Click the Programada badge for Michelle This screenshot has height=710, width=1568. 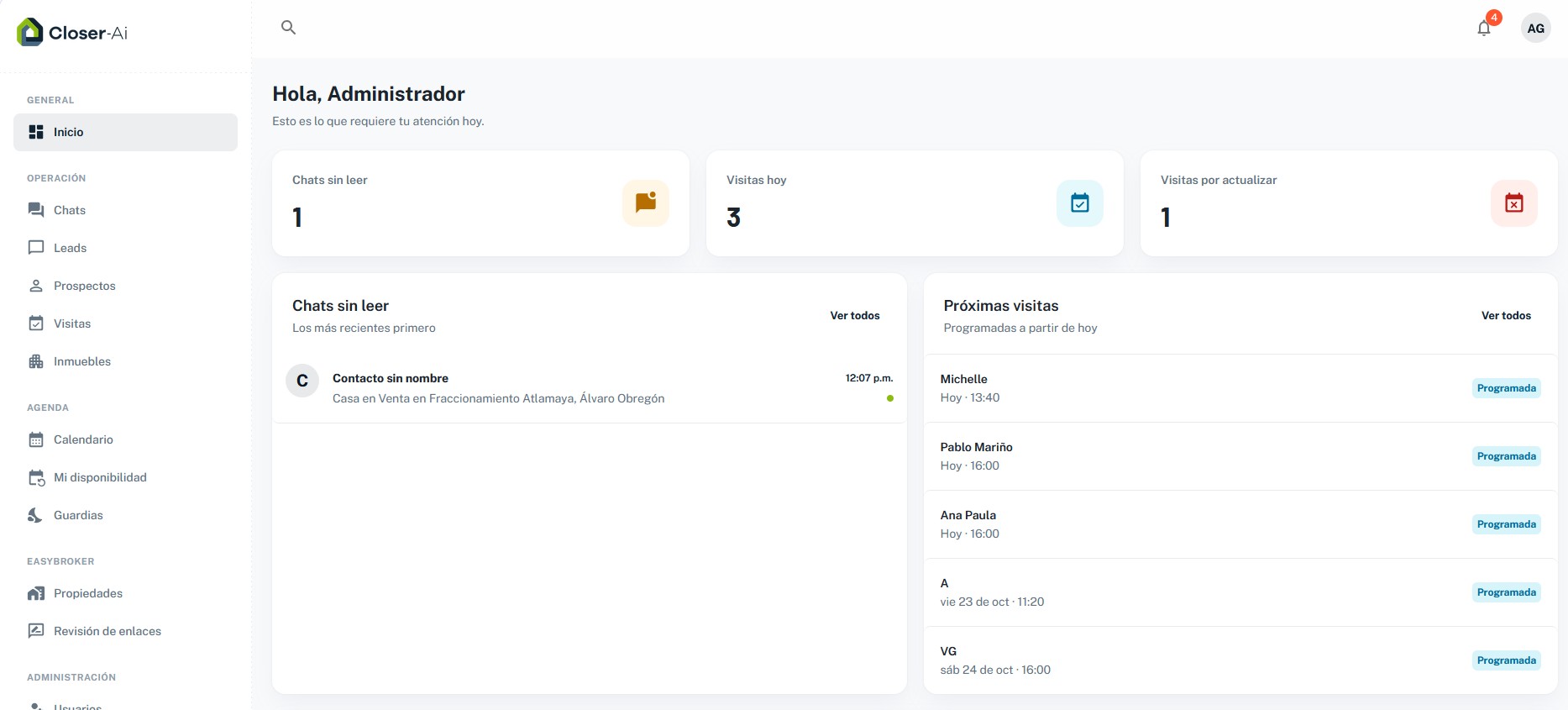coord(1507,388)
